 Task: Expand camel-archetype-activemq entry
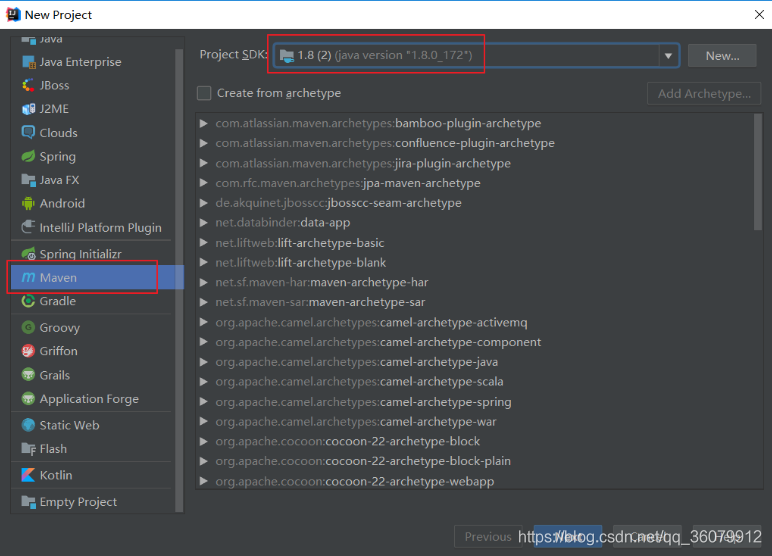click(x=203, y=322)
